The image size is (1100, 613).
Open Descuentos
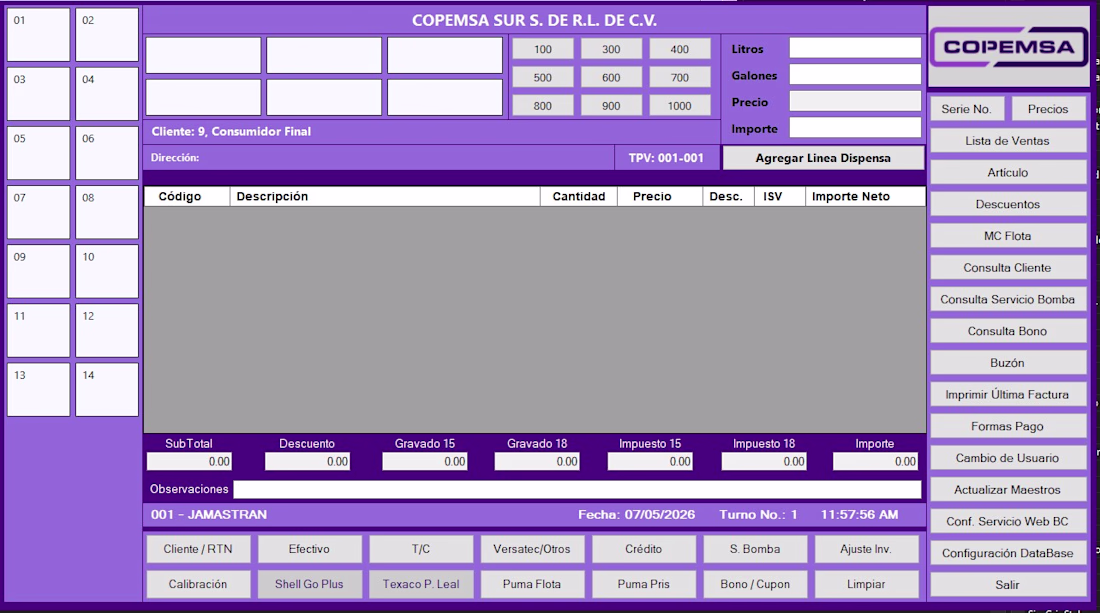click(1007, 204)
